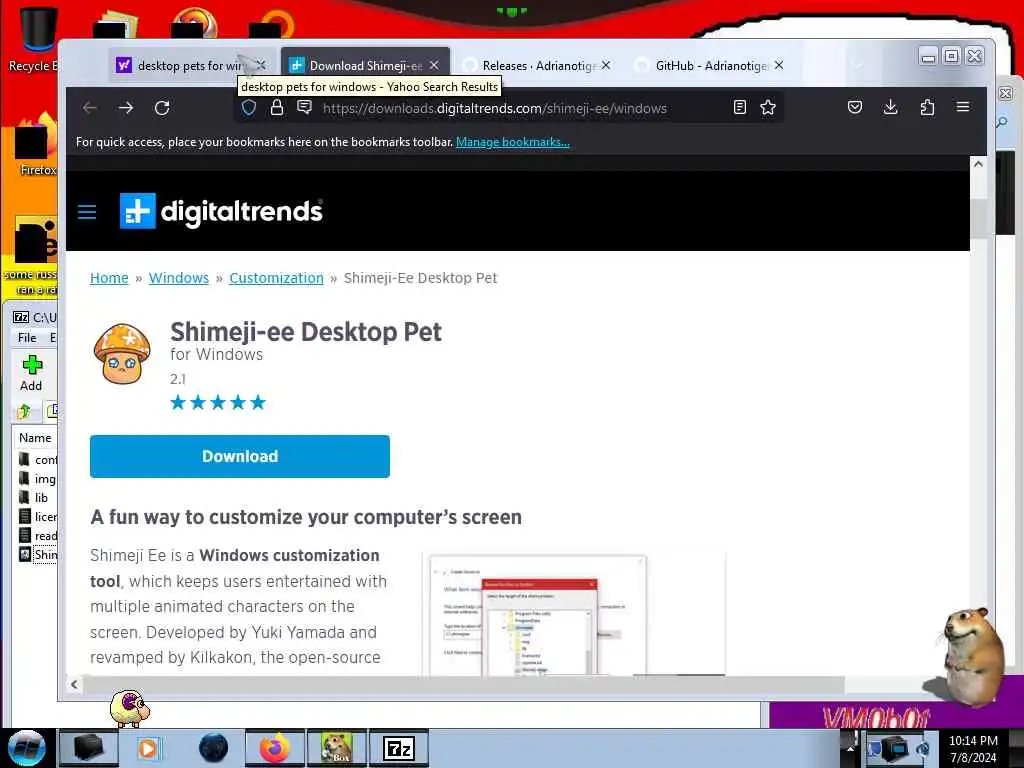1024x768 pixels.
Task: Click the browser back arrow
Action: click(x=89, y=108)
